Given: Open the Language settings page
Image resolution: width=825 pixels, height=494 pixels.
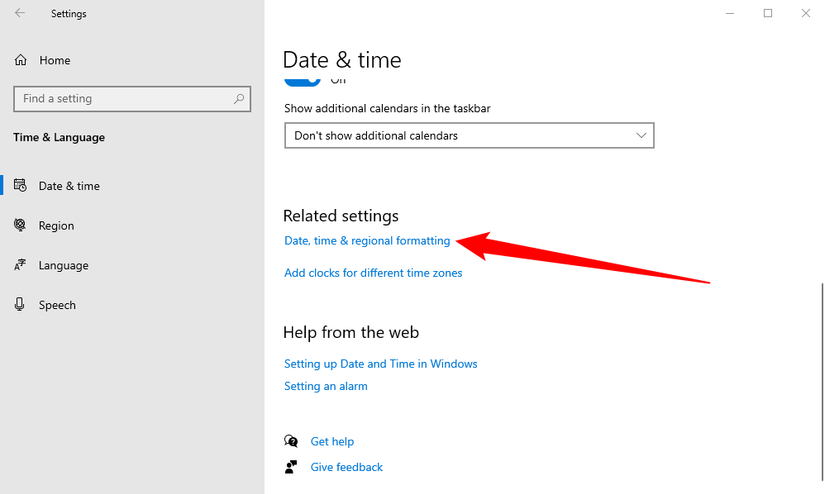Looking at the screenshot, I should (63, 266).
